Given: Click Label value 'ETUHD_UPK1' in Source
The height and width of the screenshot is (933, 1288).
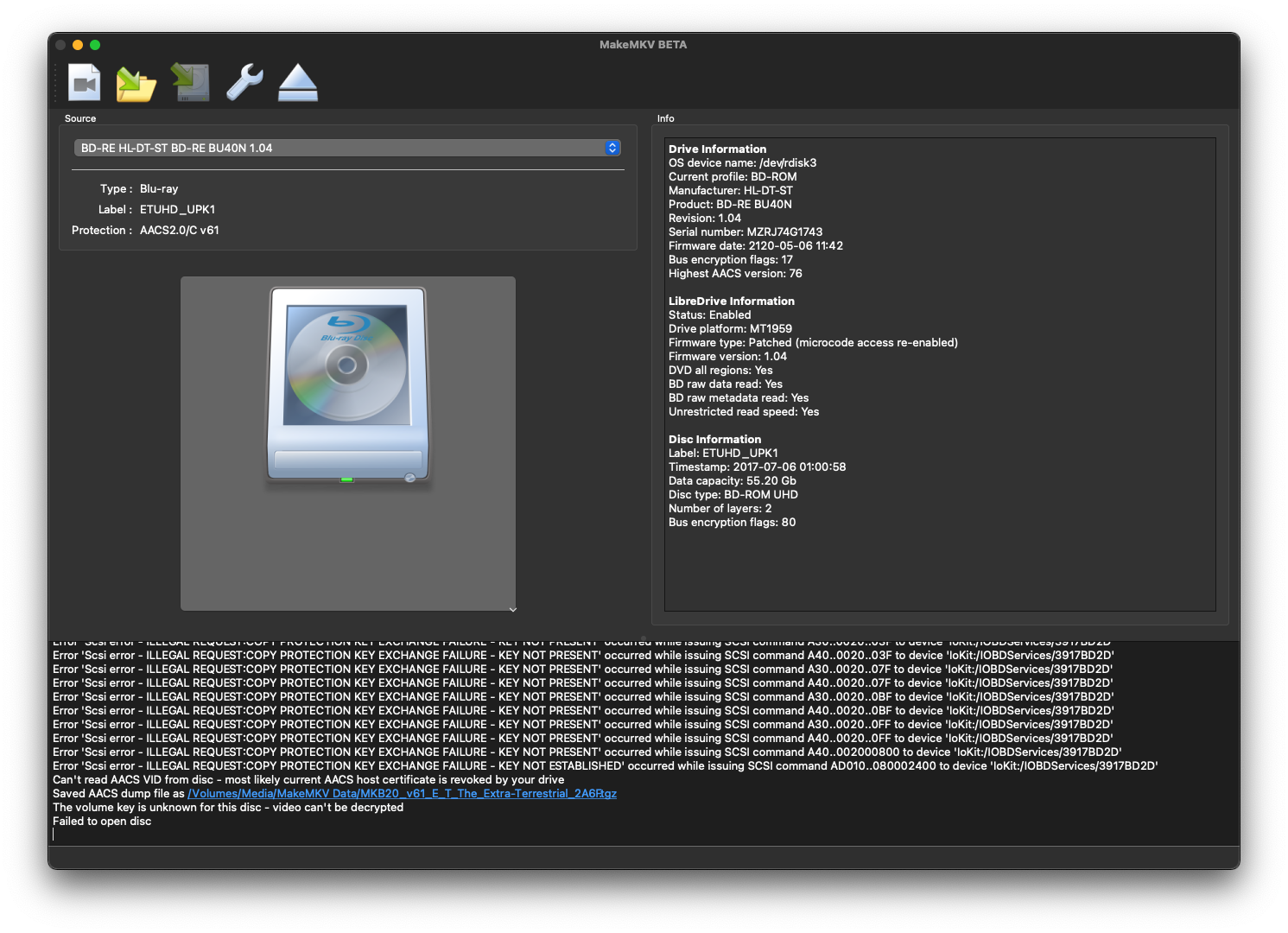Looking at the screenshot, I should [177, 209].
